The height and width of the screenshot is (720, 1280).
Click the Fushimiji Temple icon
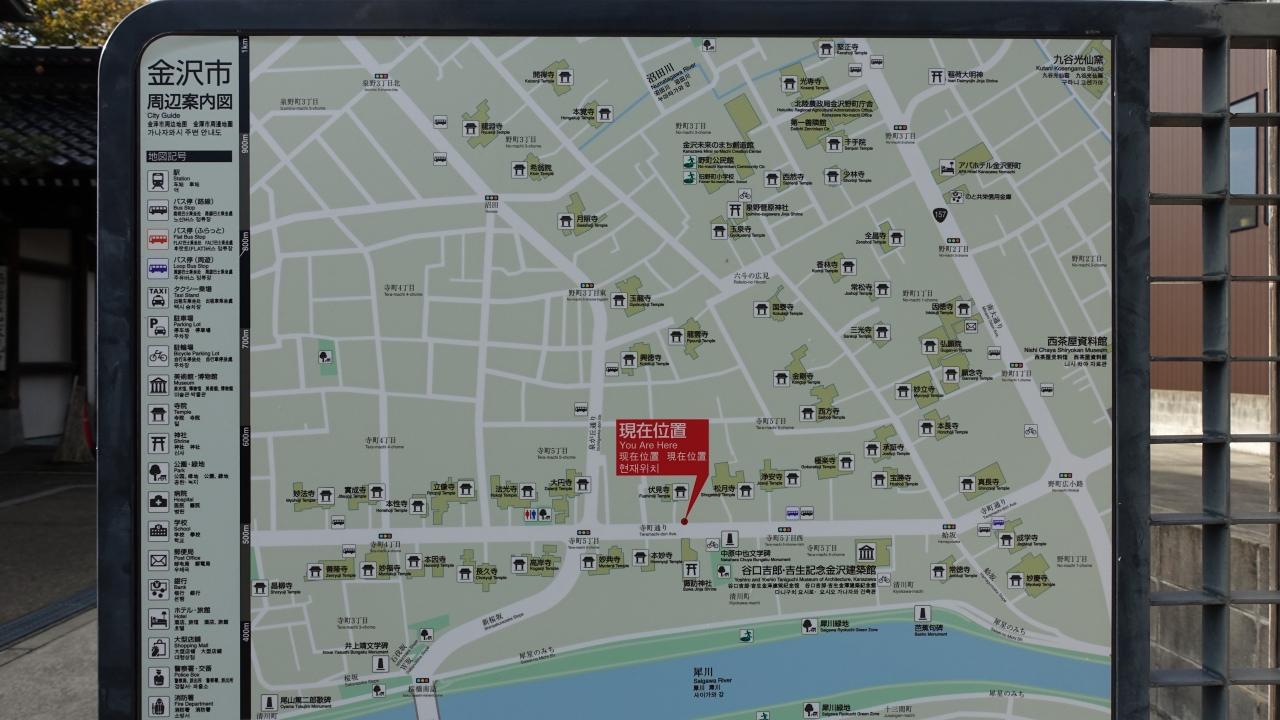coord(680,491)
